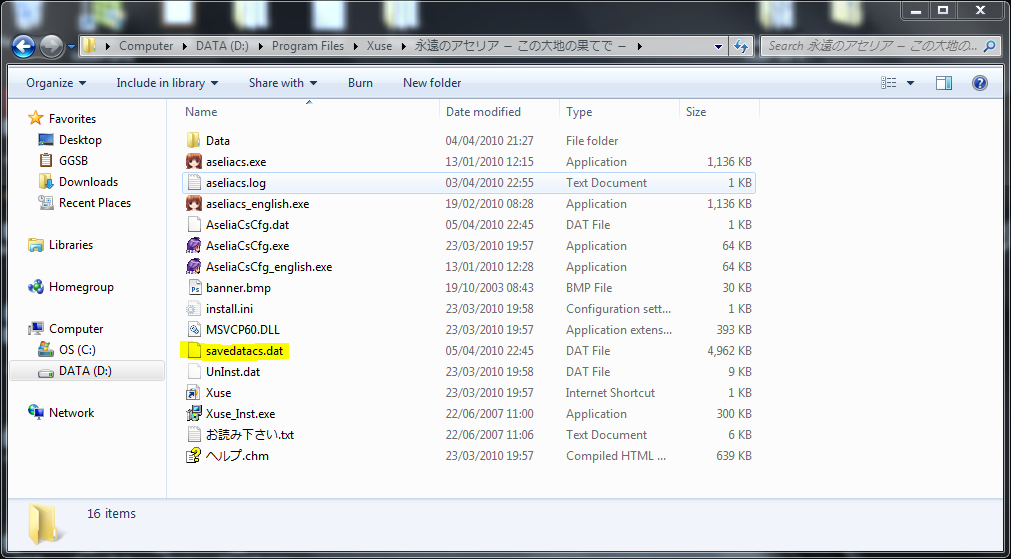
Task: Toggle the preview pane icon
Action: (944, 83)
